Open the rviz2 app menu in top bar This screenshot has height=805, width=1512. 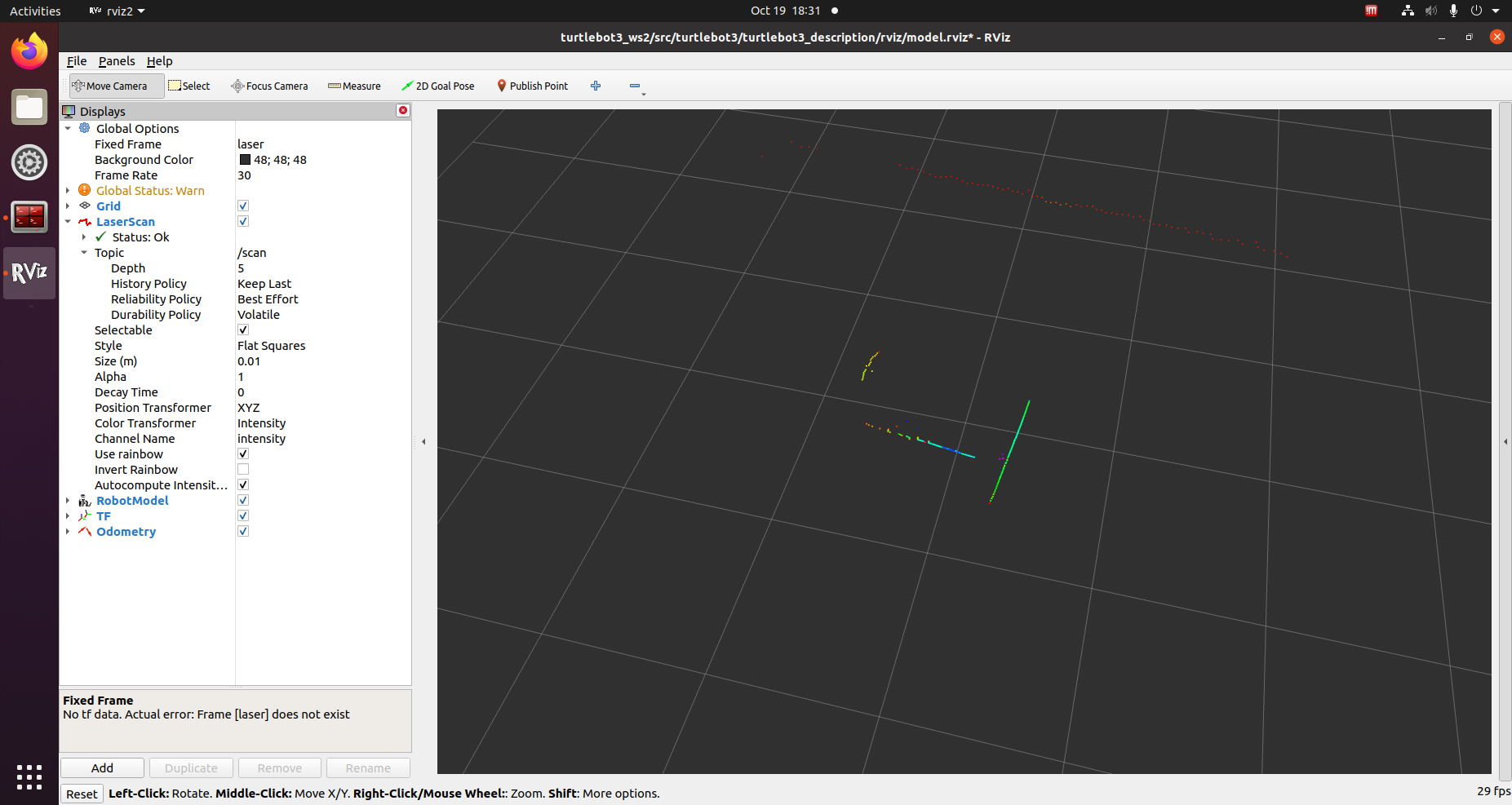coord(117,11)
